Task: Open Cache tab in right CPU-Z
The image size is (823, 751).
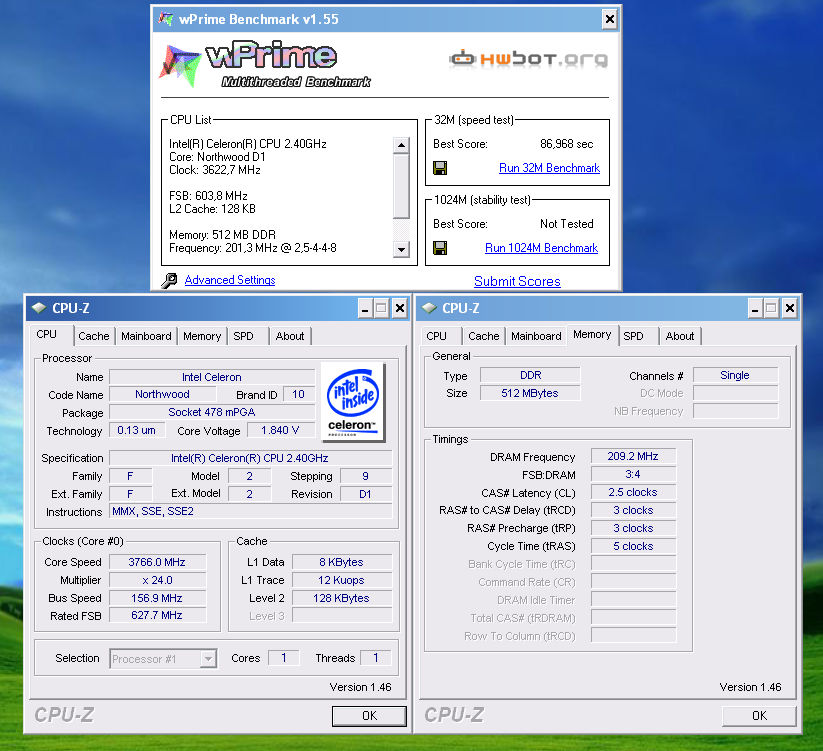Action: 483,336
